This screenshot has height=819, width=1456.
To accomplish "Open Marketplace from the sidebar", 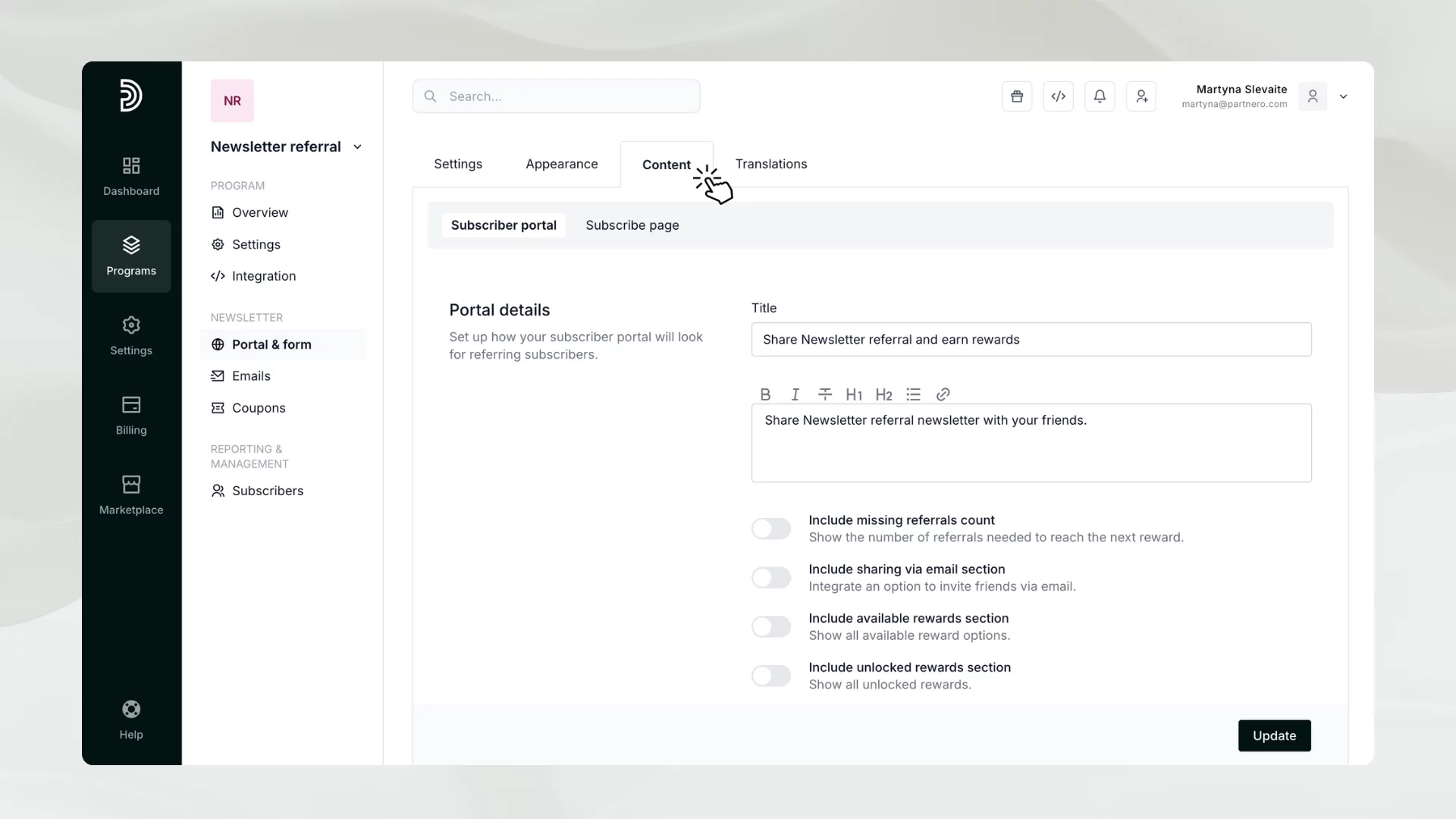I will tap(130, 494).
